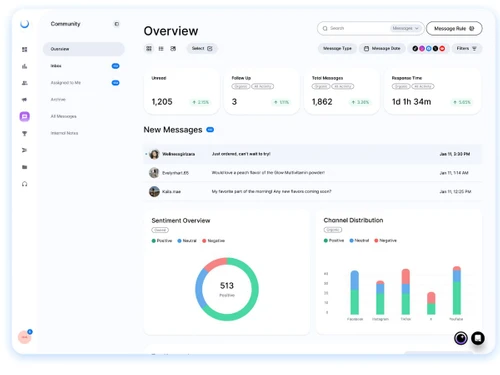
Task: Switch to the list view icon
Action: [x=161, y=49]
